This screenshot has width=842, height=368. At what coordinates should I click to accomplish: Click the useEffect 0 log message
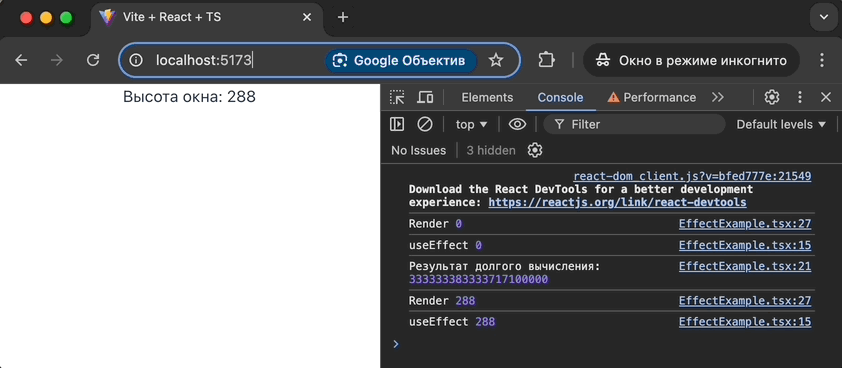pyautogui.click(x=445, y=246)
